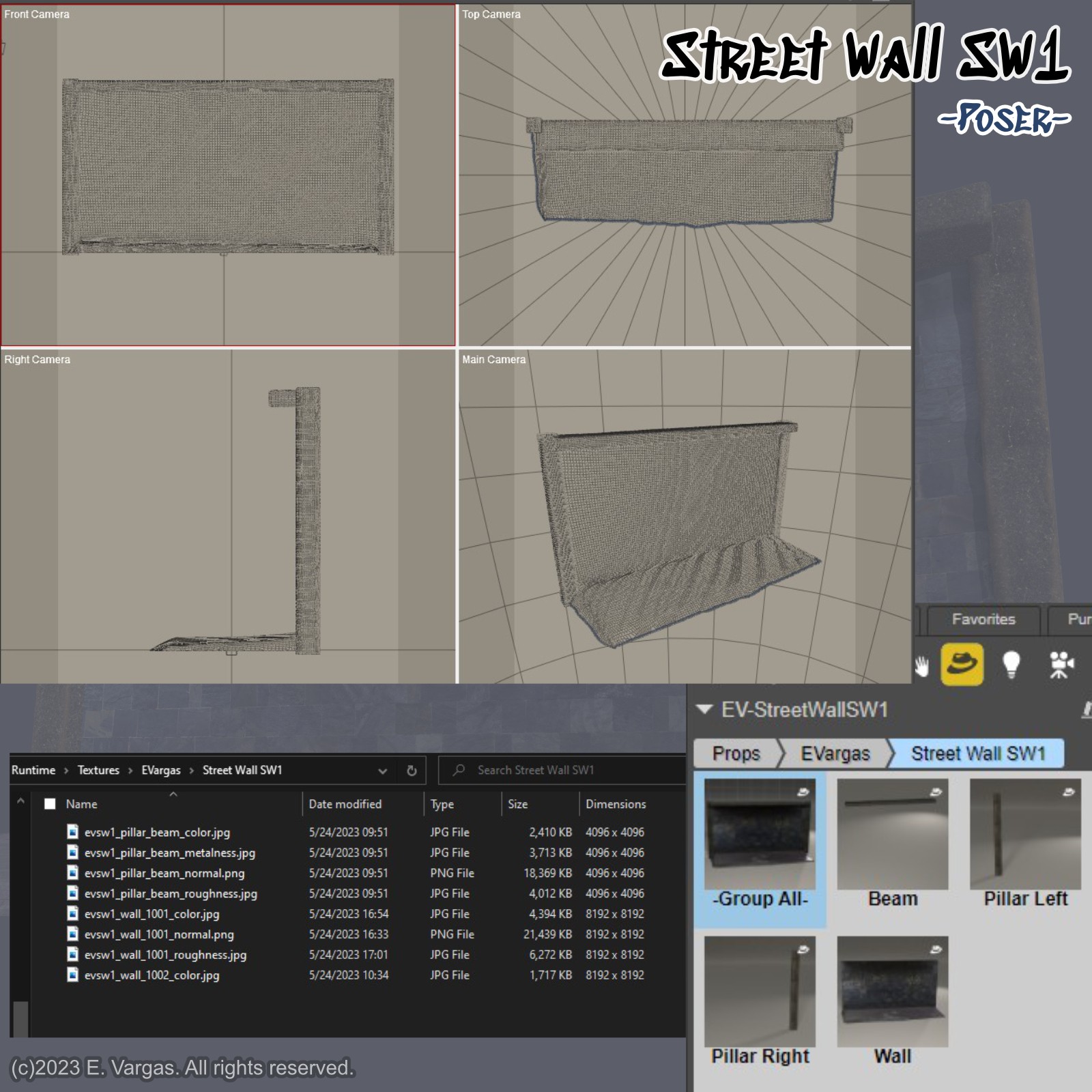
Task: Activate the Right Camera viewport
Action: point(228,517)
